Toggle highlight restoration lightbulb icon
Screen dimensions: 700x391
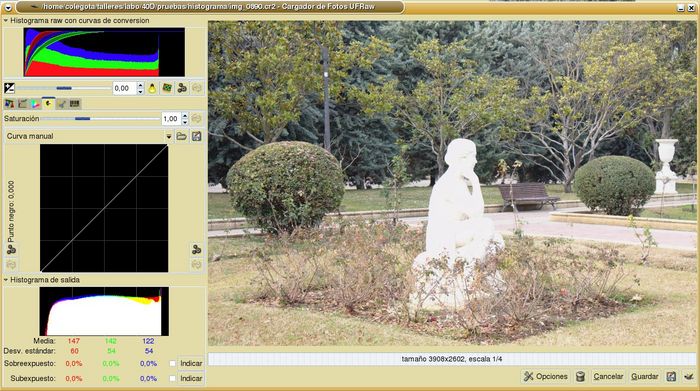(152, 88)
